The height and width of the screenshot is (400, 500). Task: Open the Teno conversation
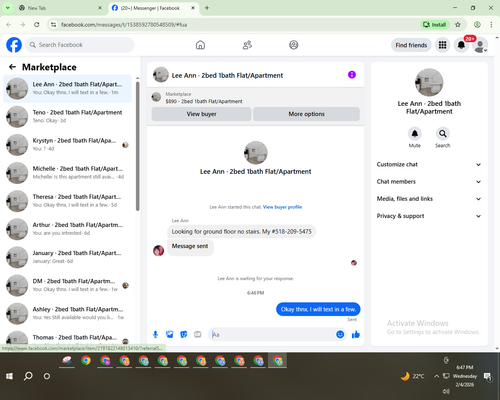[x=67, y=117]
